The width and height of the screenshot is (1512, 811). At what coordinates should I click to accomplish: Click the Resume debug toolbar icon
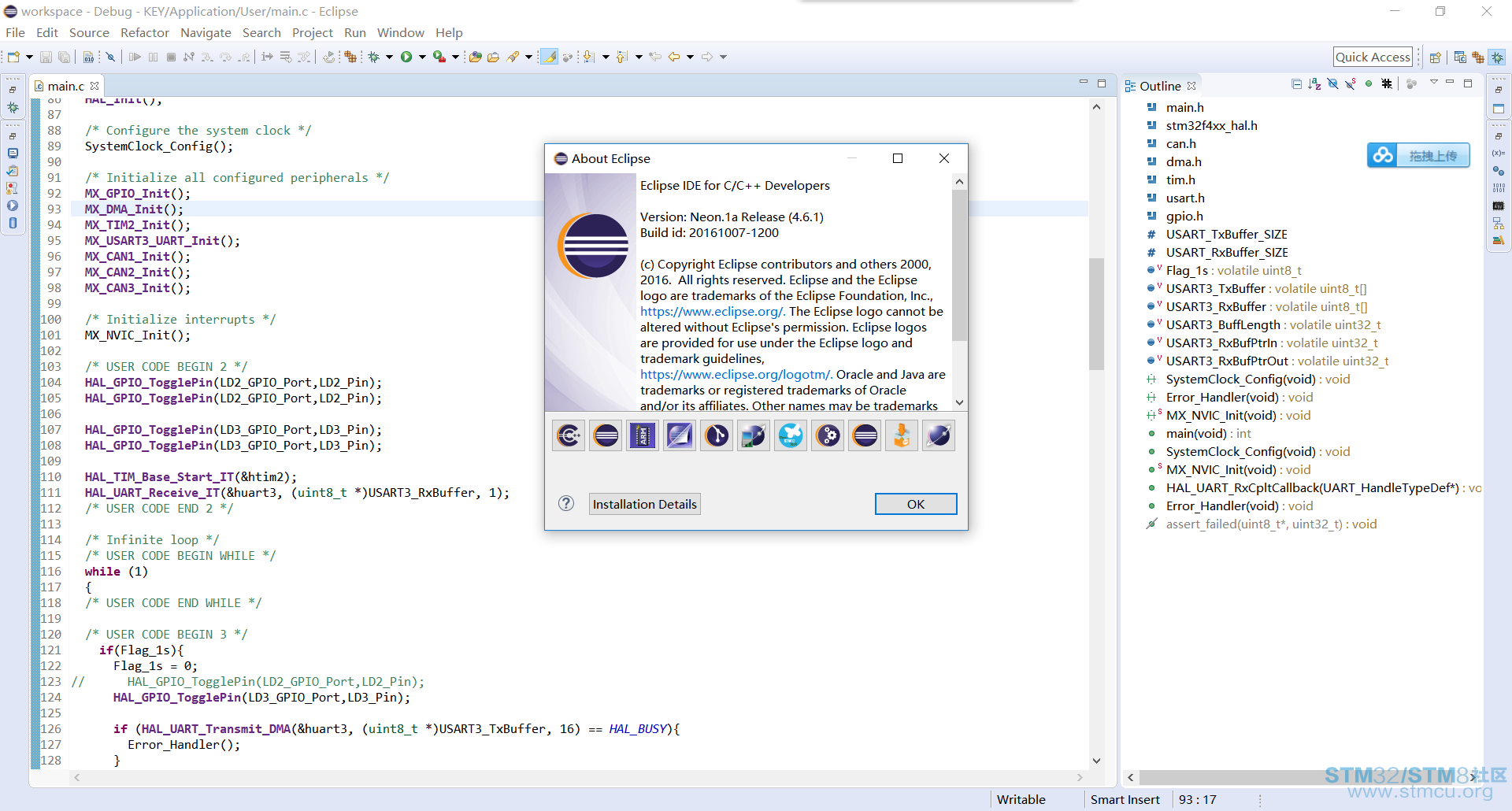(x=135, y=57)
